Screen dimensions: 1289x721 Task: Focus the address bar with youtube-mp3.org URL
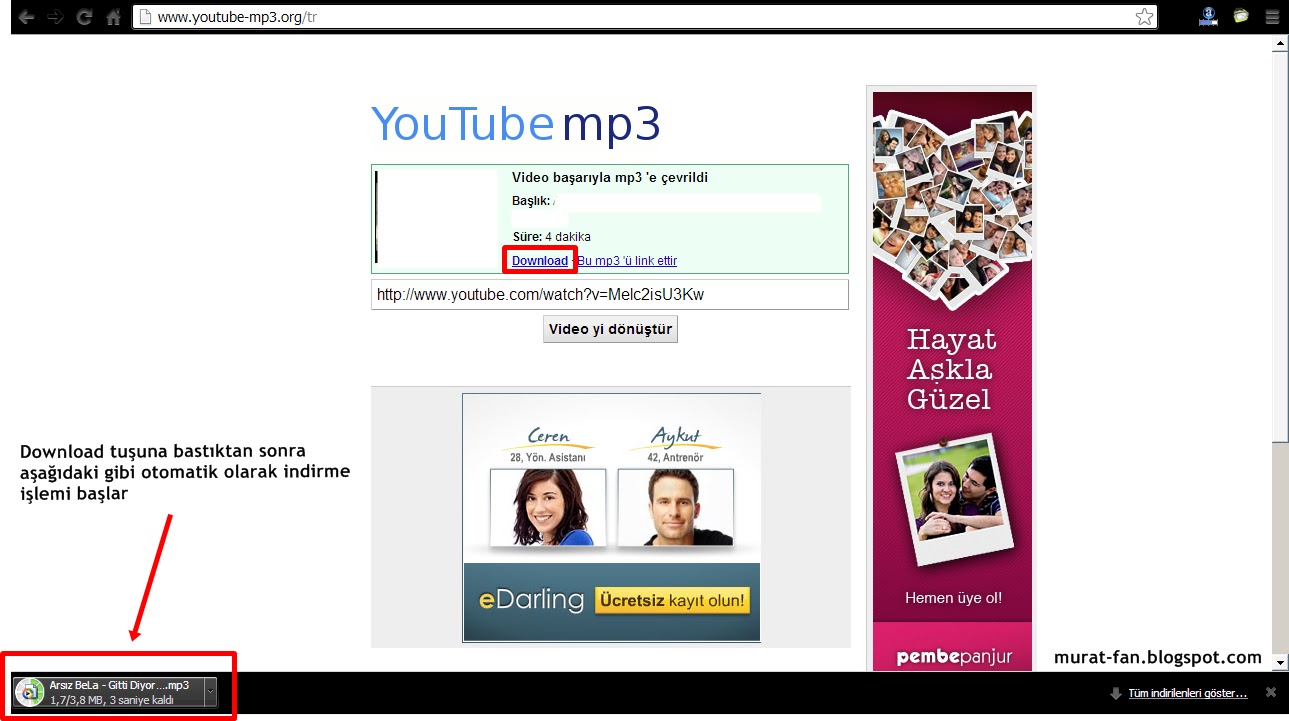(x=644, y=17)
